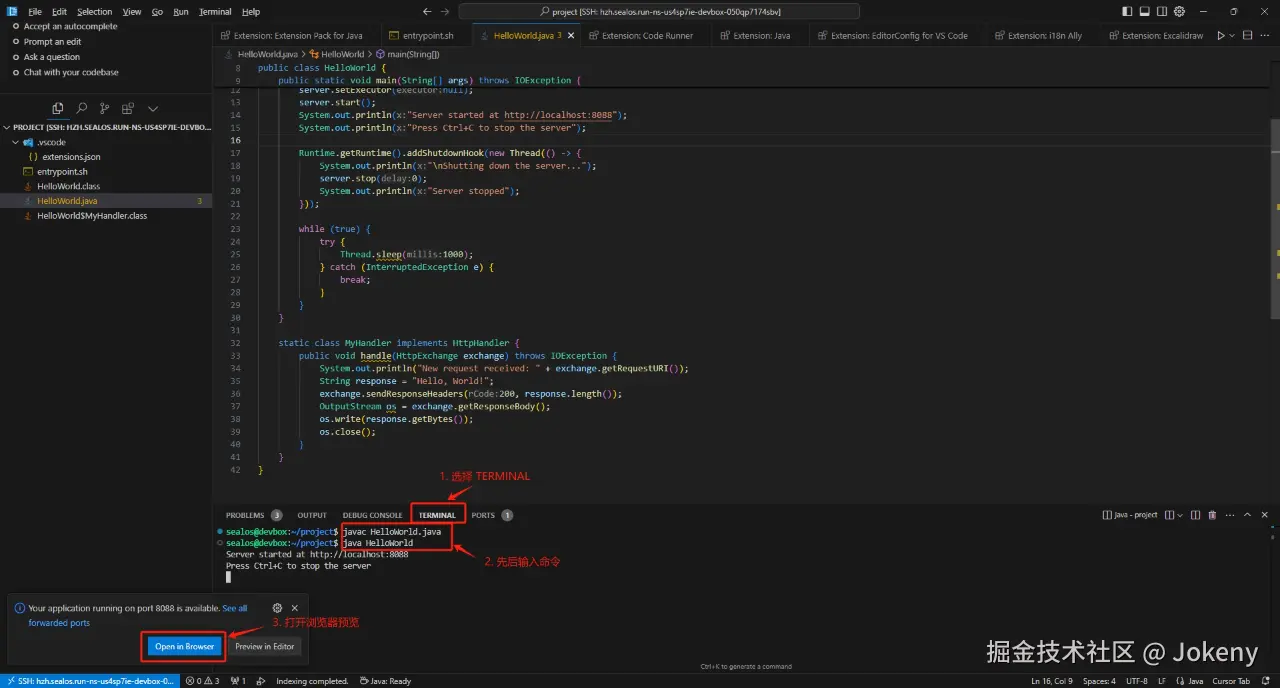Run Java file with play icon

click(1221, 35)
